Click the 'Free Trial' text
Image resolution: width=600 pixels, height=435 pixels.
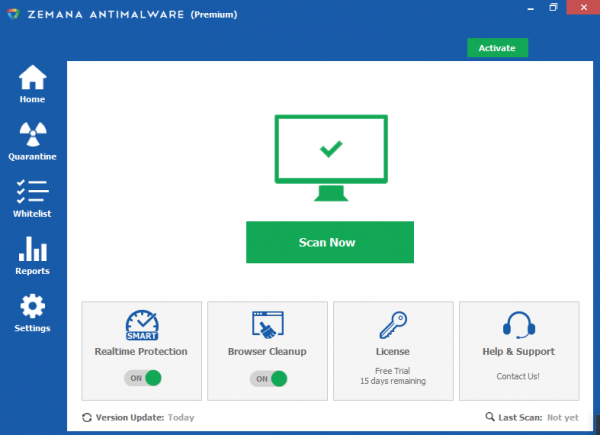393,371
